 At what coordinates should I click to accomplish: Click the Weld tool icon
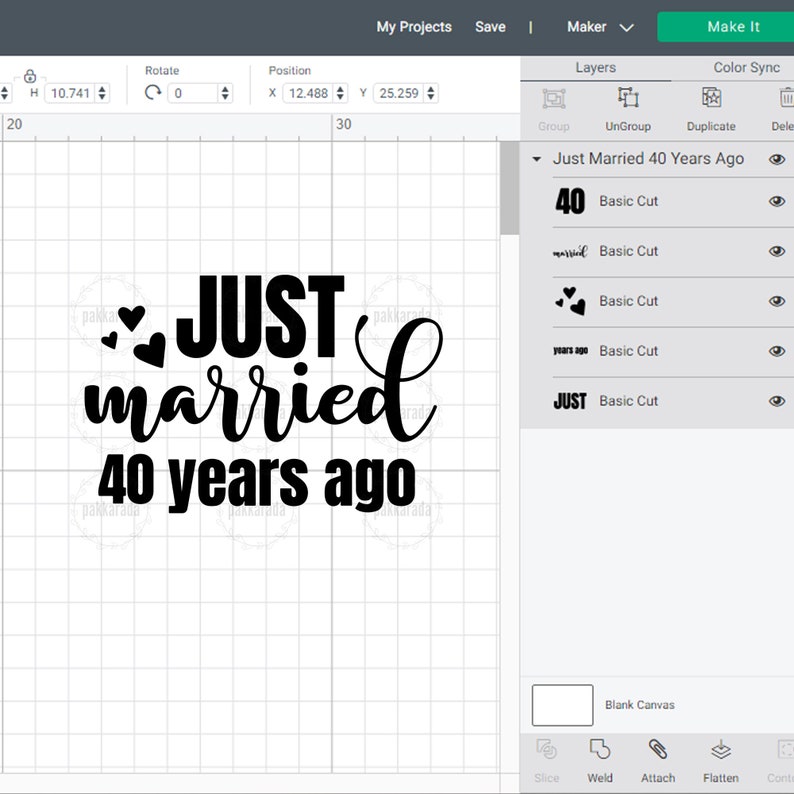(600, 749)
